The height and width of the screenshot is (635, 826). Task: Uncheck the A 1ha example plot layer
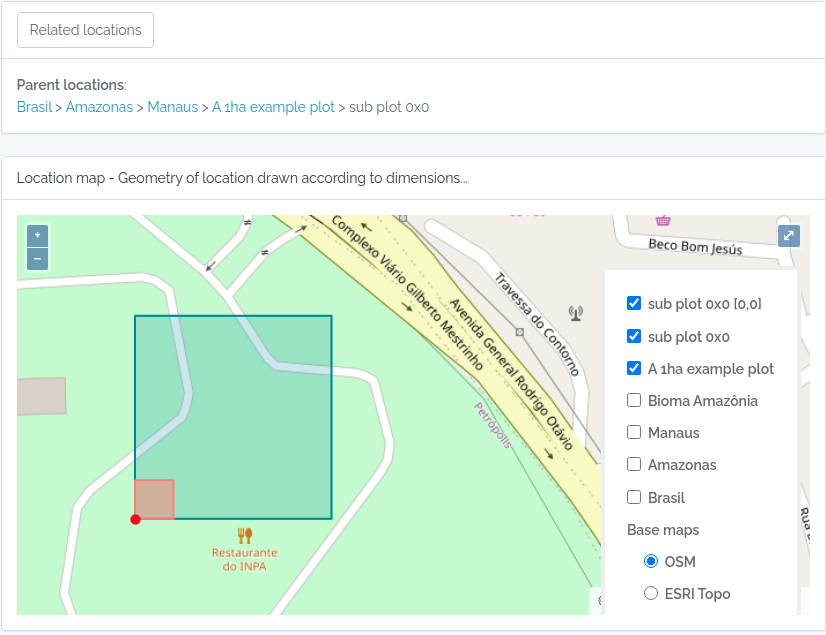(x=634, y=368)
